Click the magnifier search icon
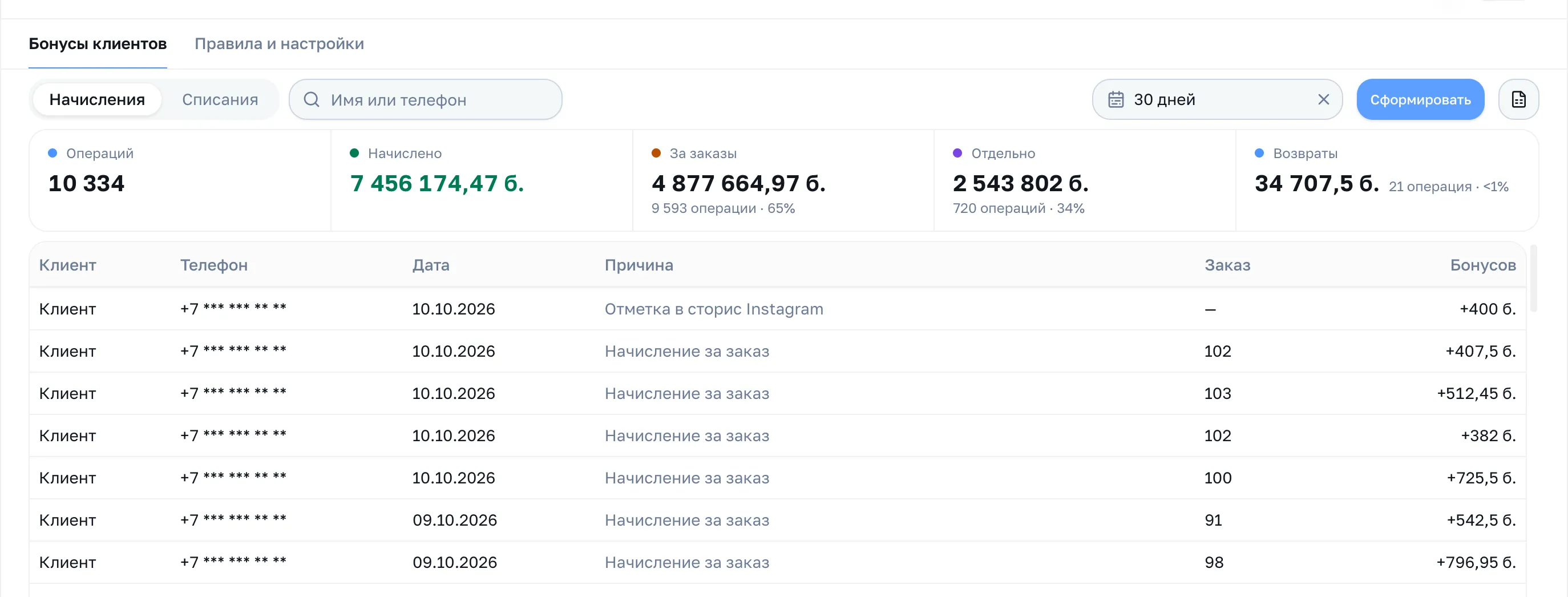The height and width of the screenshot is (597, 1568). pos(311,99)
